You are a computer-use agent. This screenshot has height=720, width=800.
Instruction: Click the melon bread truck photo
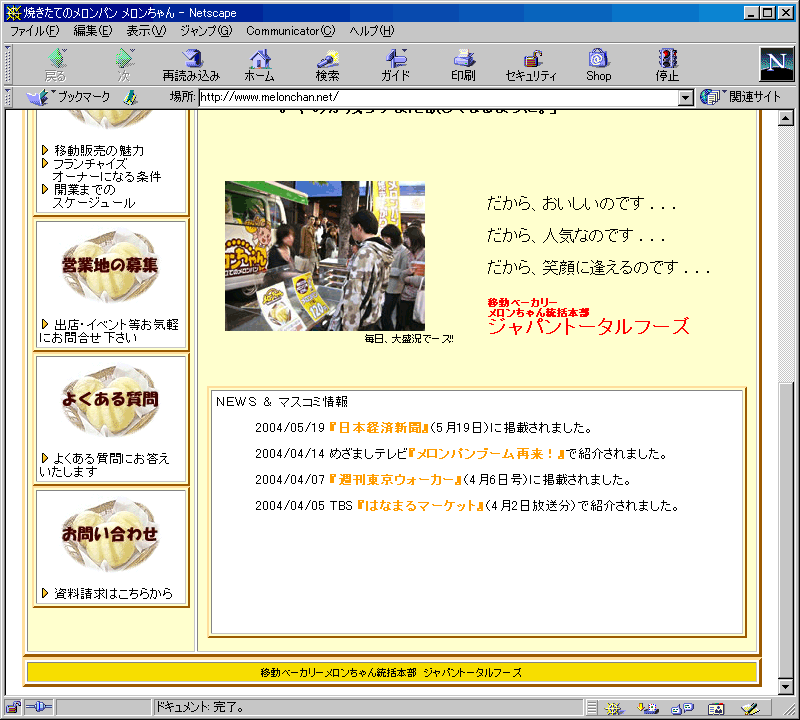[325, 256]
